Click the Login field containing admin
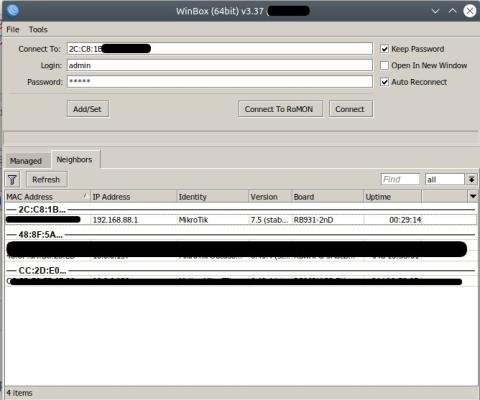The width and height of the screenshot is (480, 400). (x=220, y=65)
